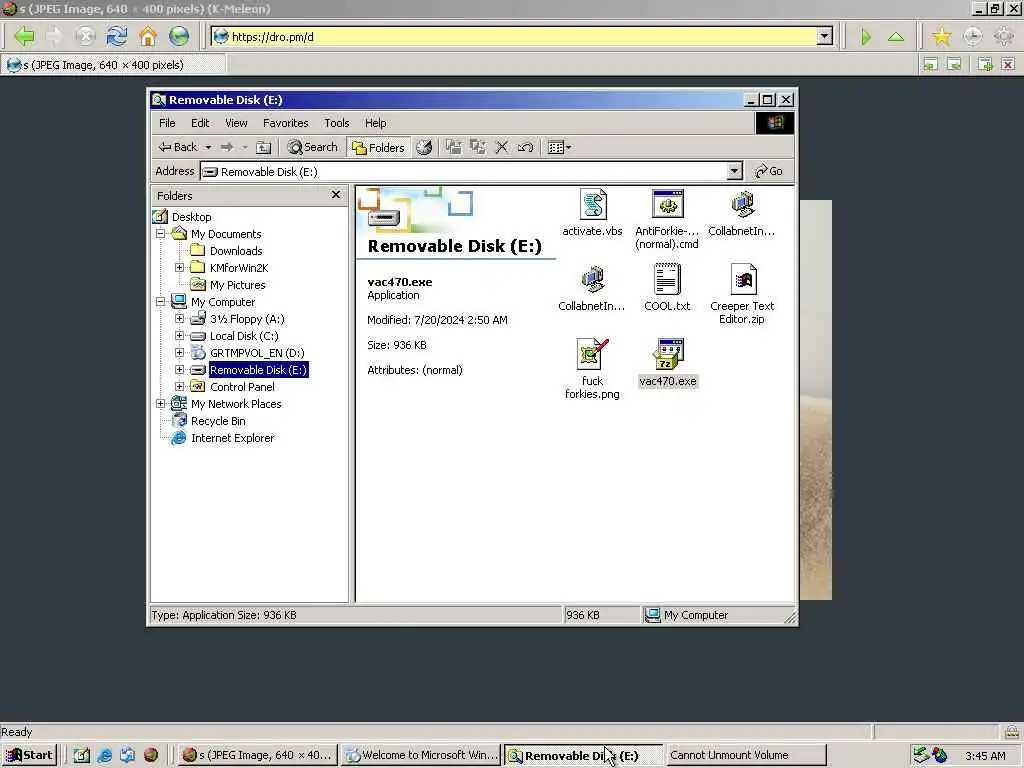
Task: Click the Delete X icon in Explorer toolbar
Action: (x=502, y=147)
